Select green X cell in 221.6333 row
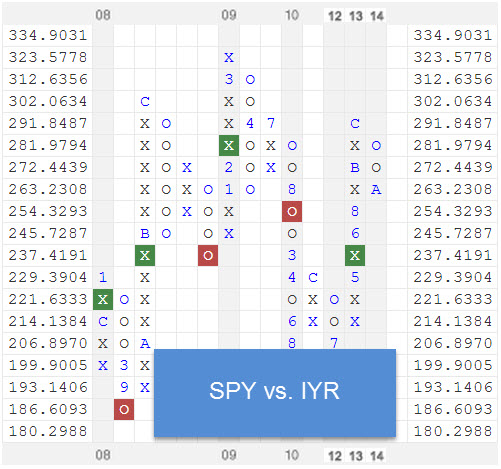The height and width of the screenshot is (469, 501). point(103,299)
